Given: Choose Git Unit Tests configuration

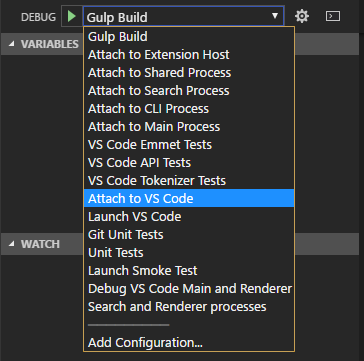Looking at the screenshot, I should [x=189, y=234].
